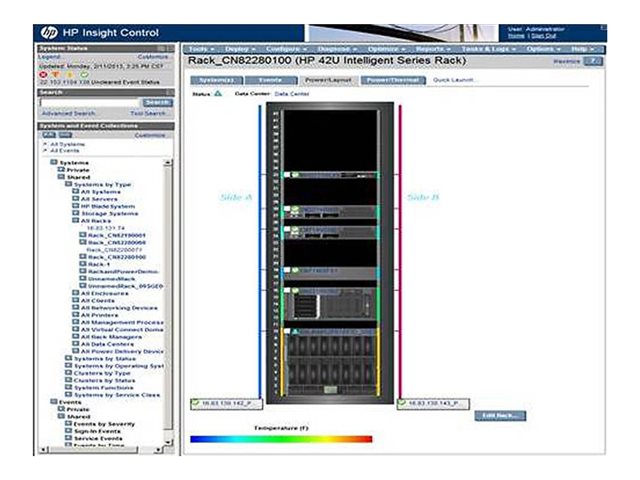
Task: Click into the search text field
Action: 90,102
